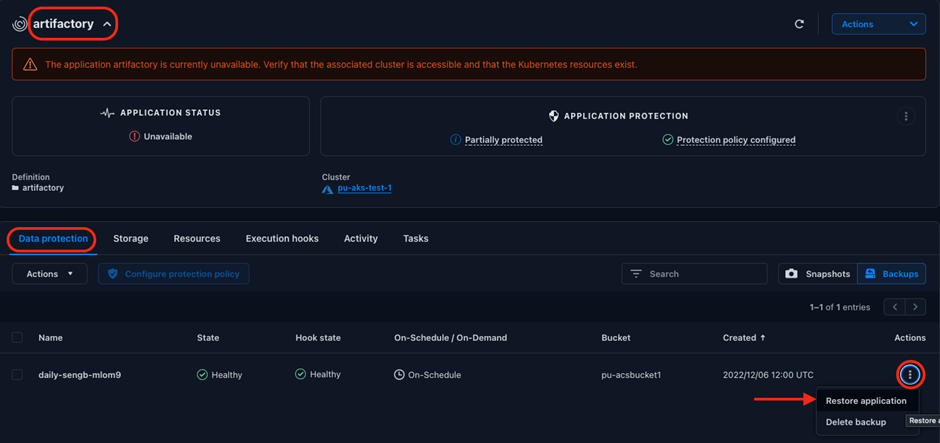940x443 pixels.
Task: Choose Restore application from menu
Action: point(866,401)
